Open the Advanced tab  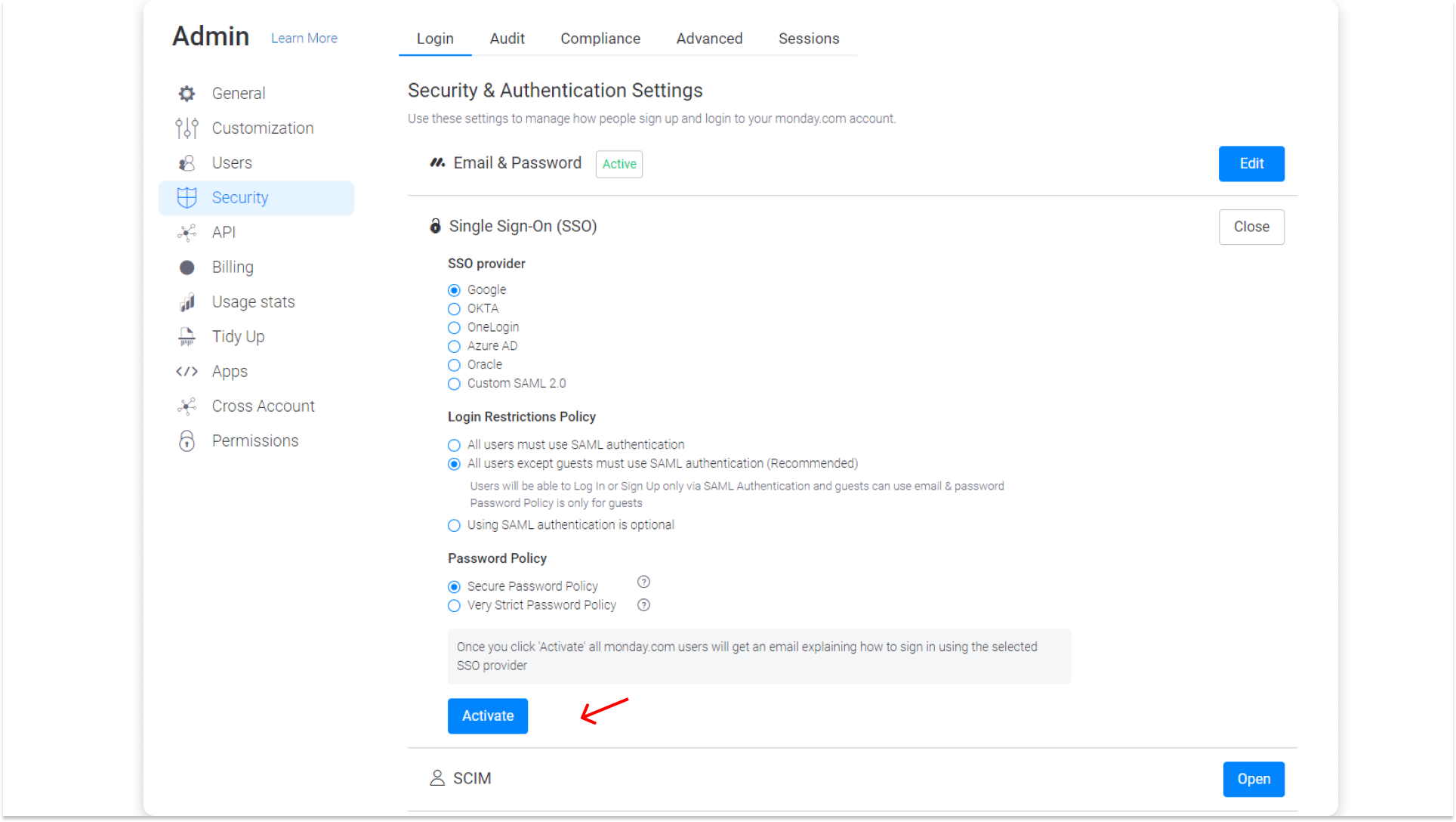click(x=709, y=39)
